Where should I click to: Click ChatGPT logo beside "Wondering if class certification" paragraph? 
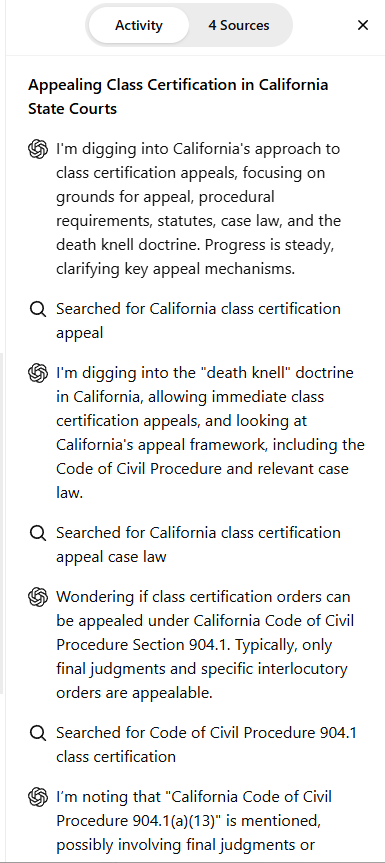pyautogui.click(x=37, y=597)
